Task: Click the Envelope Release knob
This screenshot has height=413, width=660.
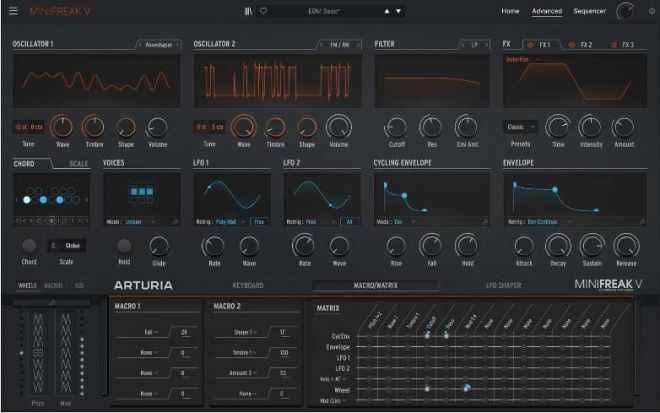Action: click(626, 245)
